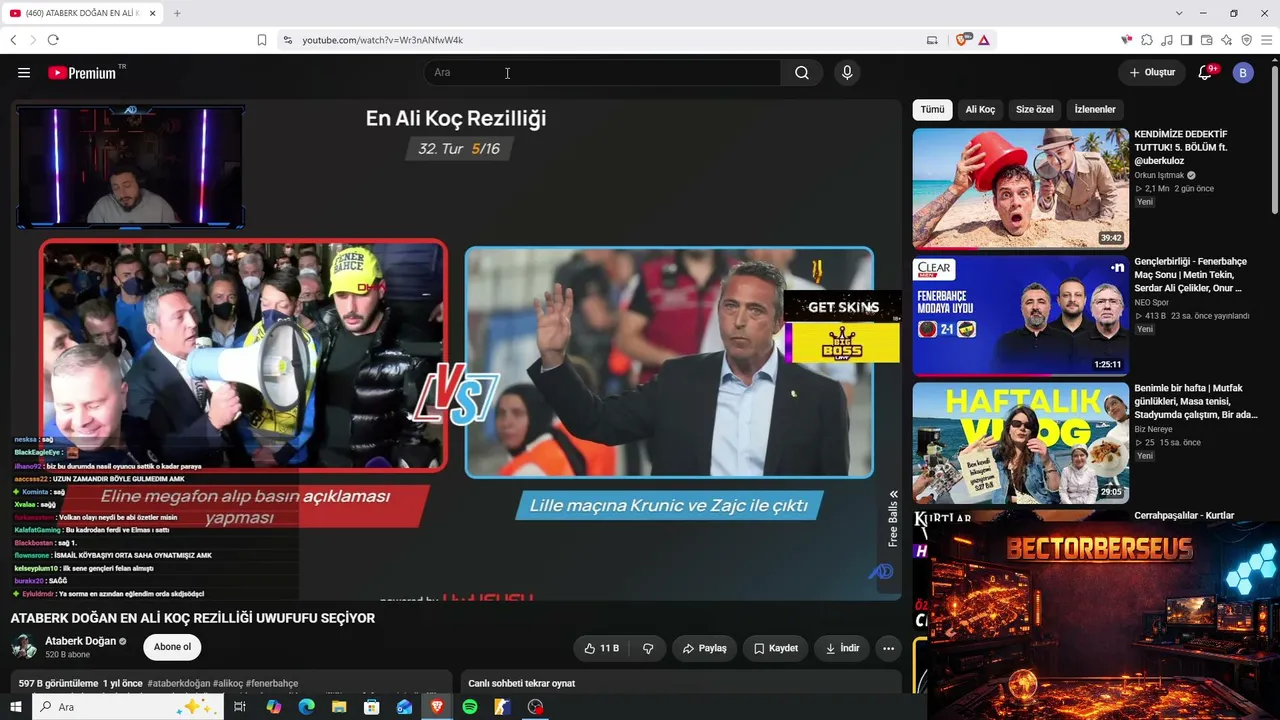Viewport: 1280px width, 720px height.
Task: Click the search magnifier button
Action: pyautogui.click(x=802, y=73)
